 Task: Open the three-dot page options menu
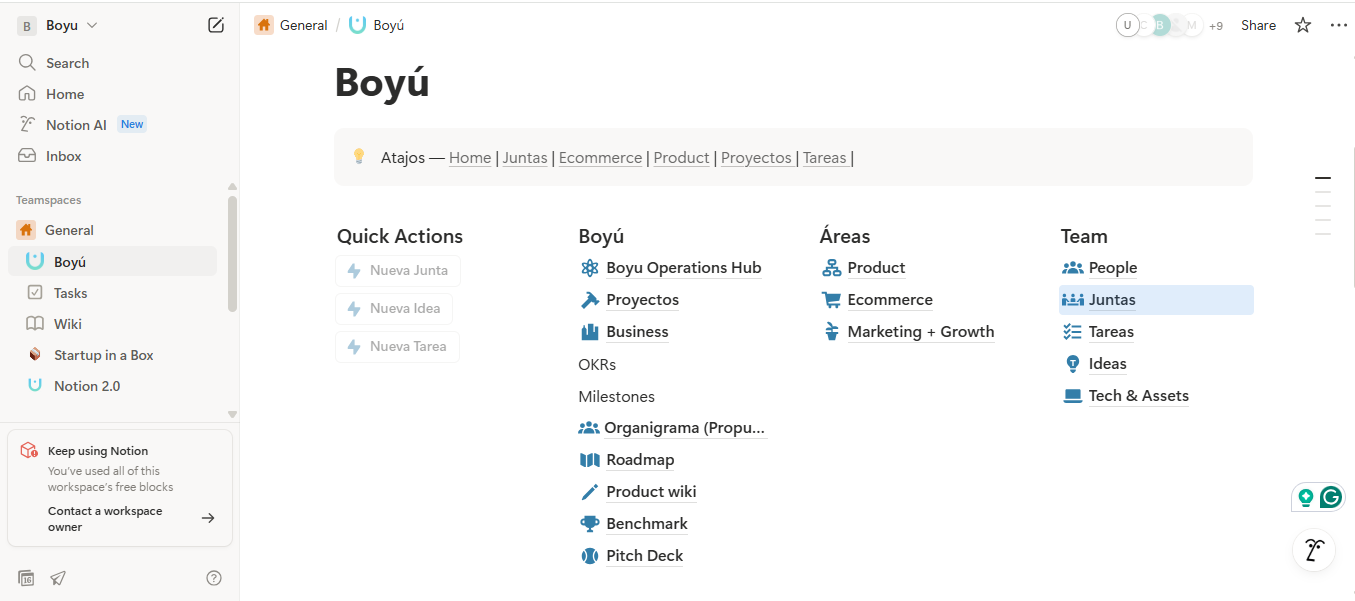point(1339,25)
